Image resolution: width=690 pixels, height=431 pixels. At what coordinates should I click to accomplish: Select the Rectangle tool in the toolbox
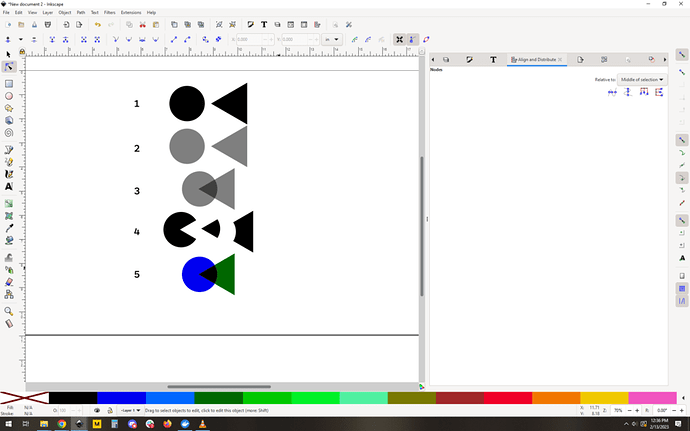coord(9,84)
